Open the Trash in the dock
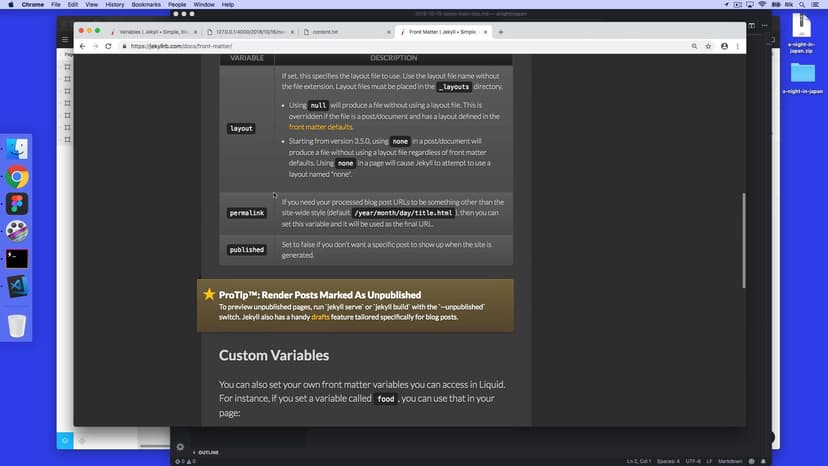The height and width of the screenshot is (466, 828). point(17,325)
